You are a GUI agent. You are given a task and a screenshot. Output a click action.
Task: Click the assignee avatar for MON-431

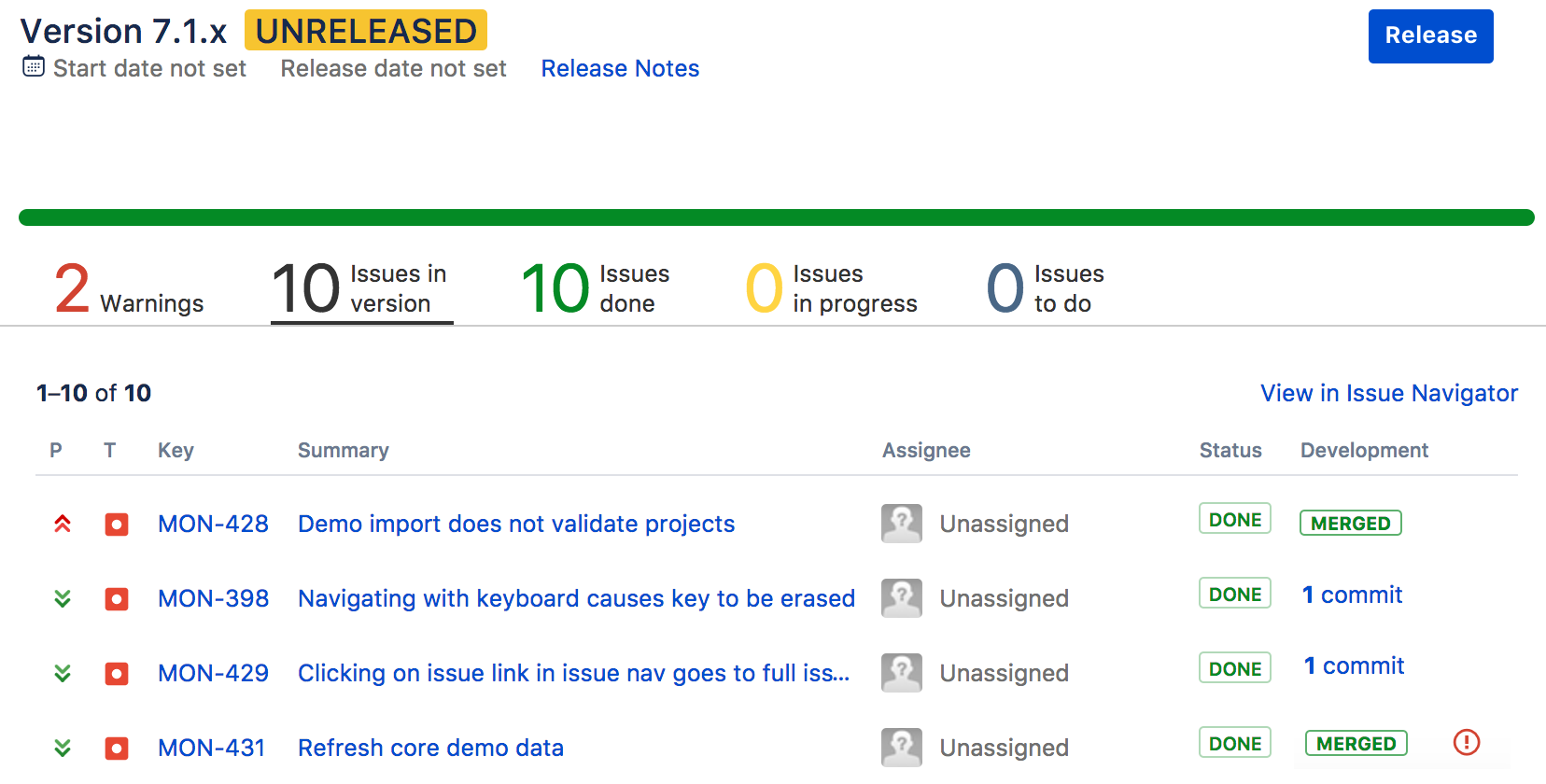[x=902, y=748]
